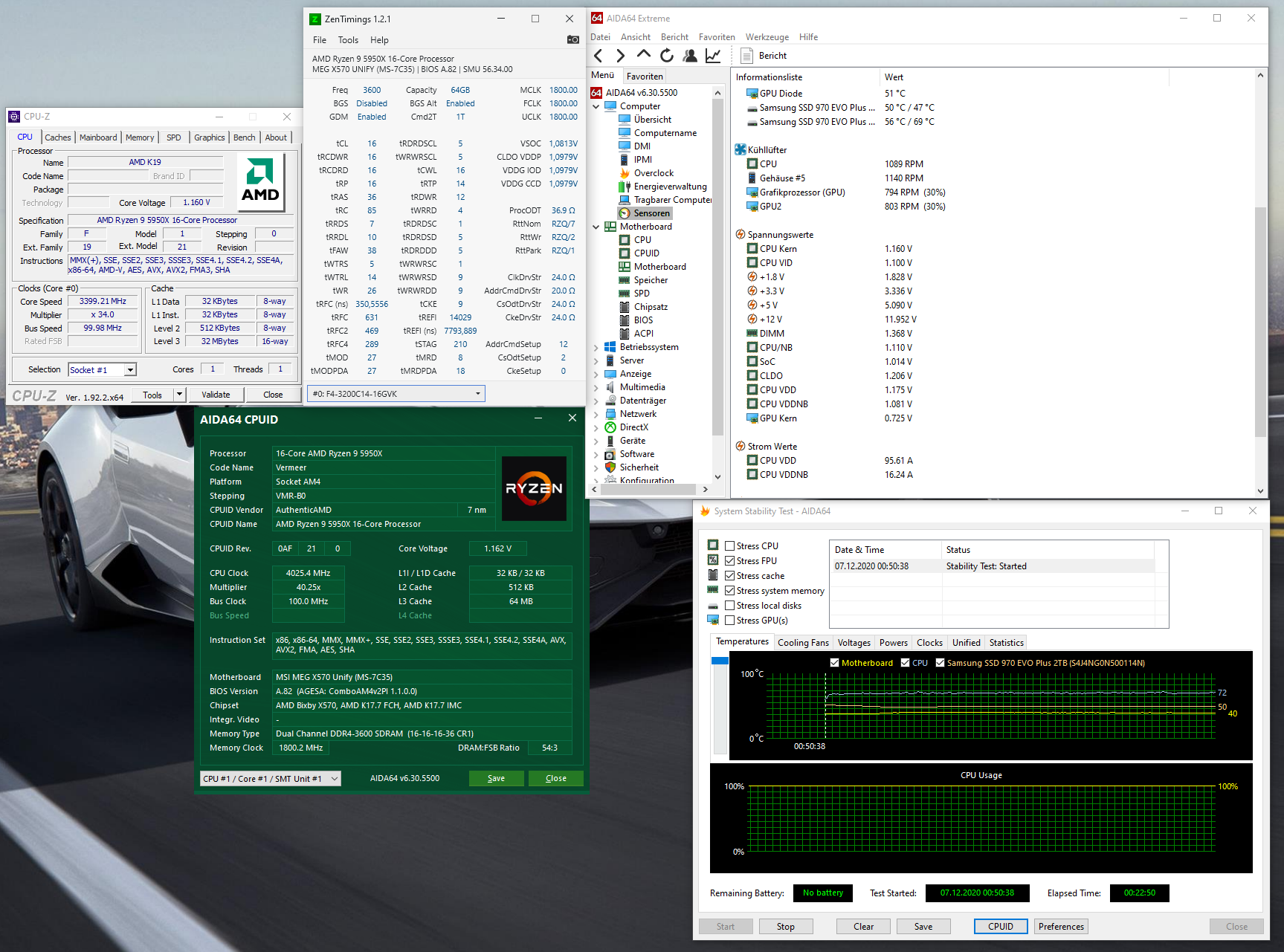Screen dimensions: 1284x952
Task: Open the Favoriten tab in AIDA64 sidebar
Action: (x=645, y=76)
